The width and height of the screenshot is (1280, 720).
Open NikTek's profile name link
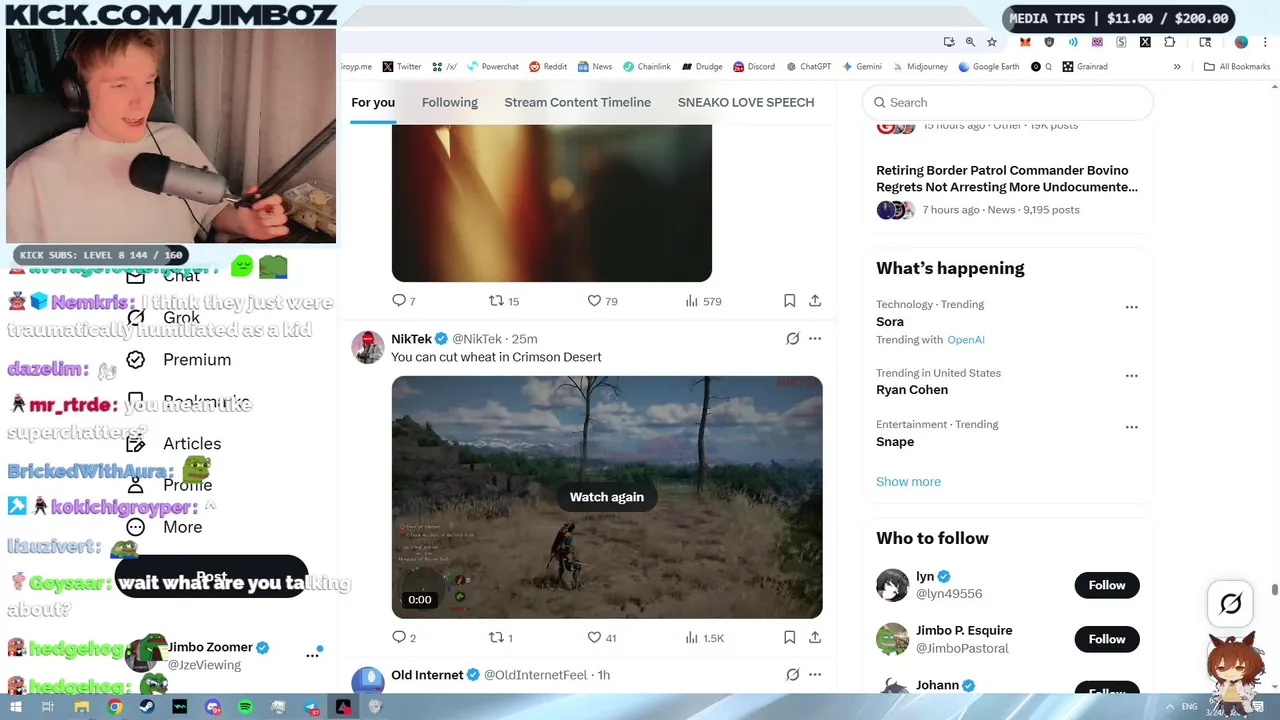[x=412, y=339]
